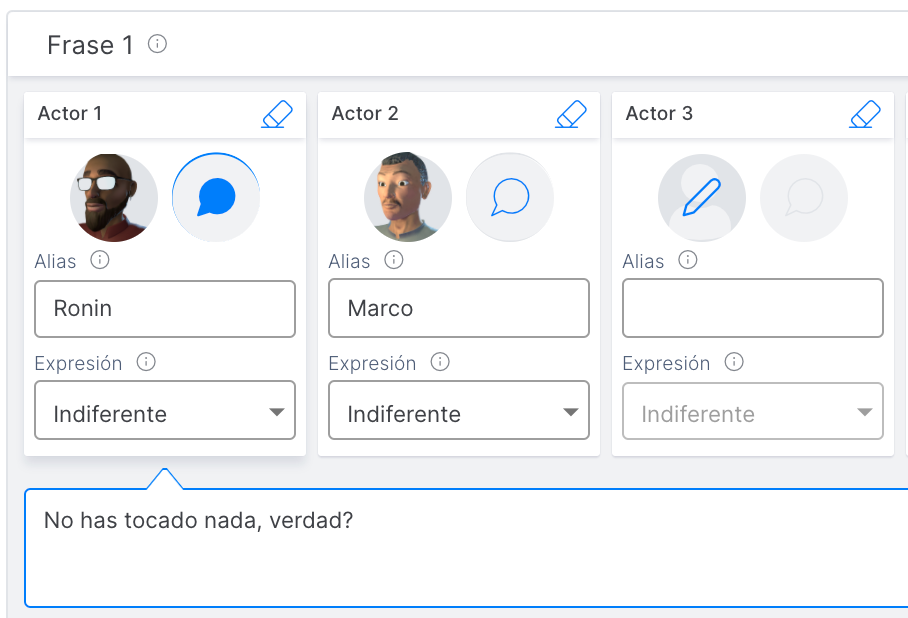Viewport: 908px width, 618px height.
Task: Focus the Marco alias input field
Action: 459,308
